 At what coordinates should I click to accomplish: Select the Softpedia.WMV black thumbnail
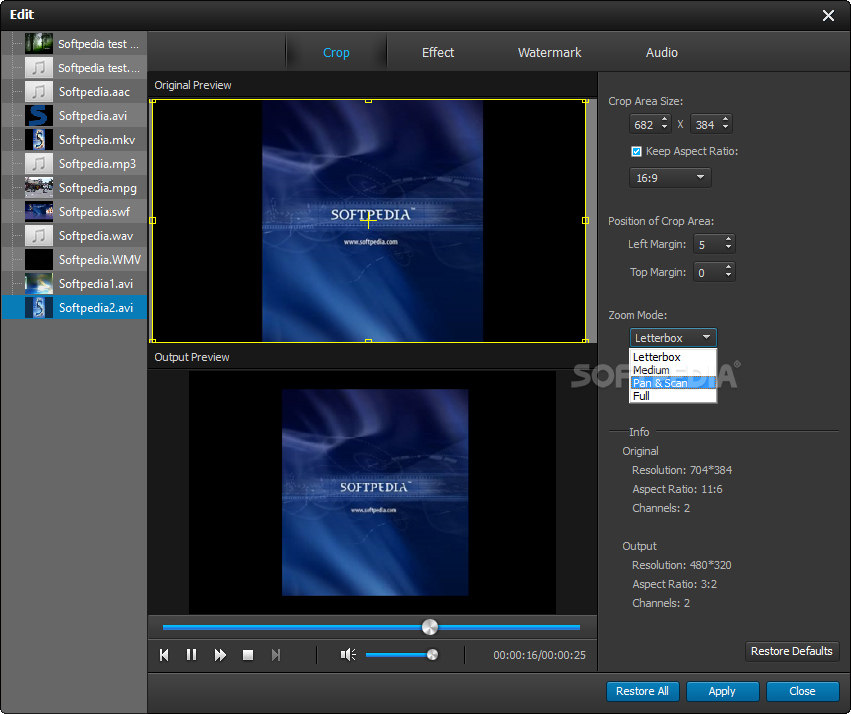[39, 259]
